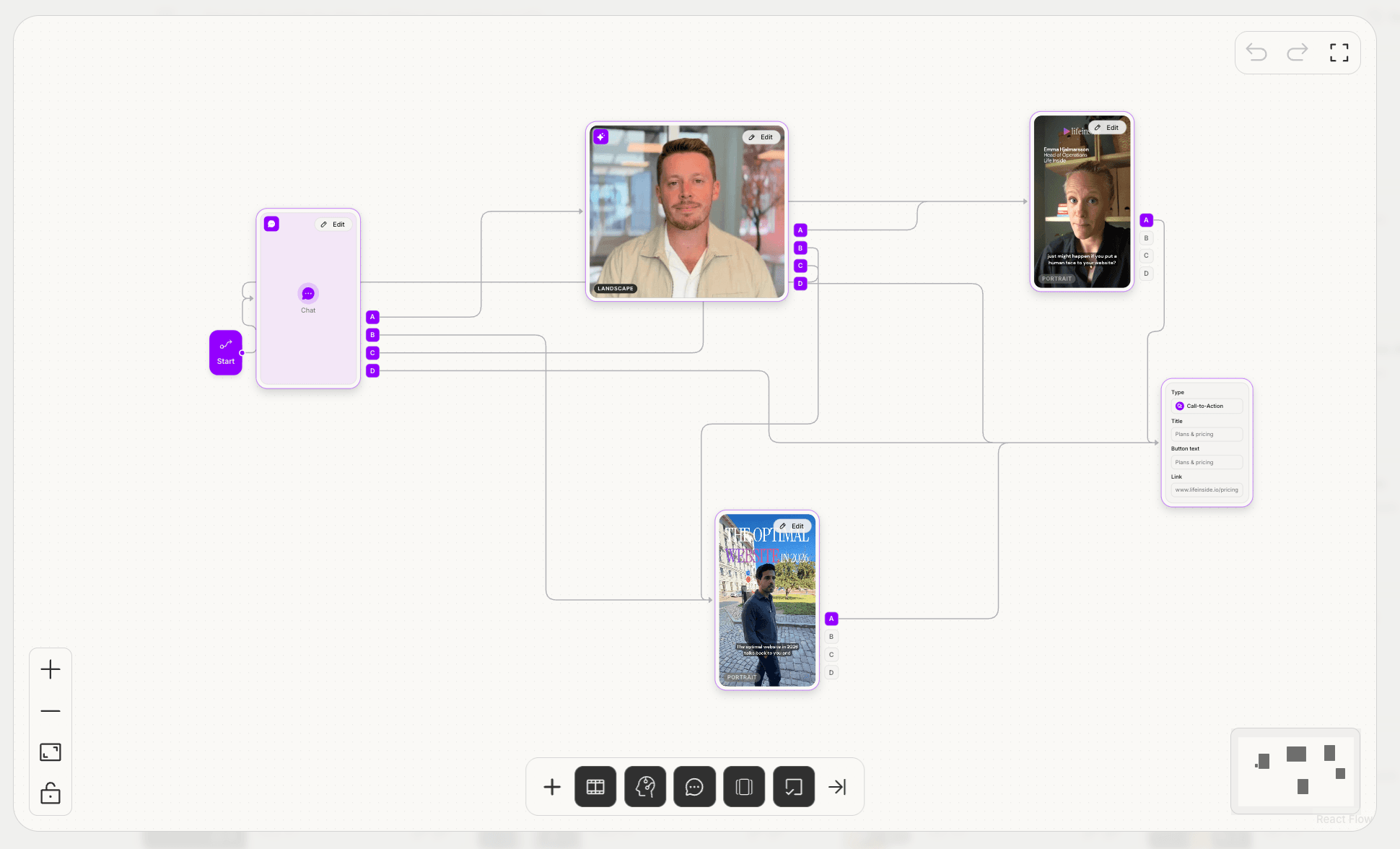This screenshot has height=849, width=1400.
Task: Click Edit on the Chat node
Action: tap(333, 225)
